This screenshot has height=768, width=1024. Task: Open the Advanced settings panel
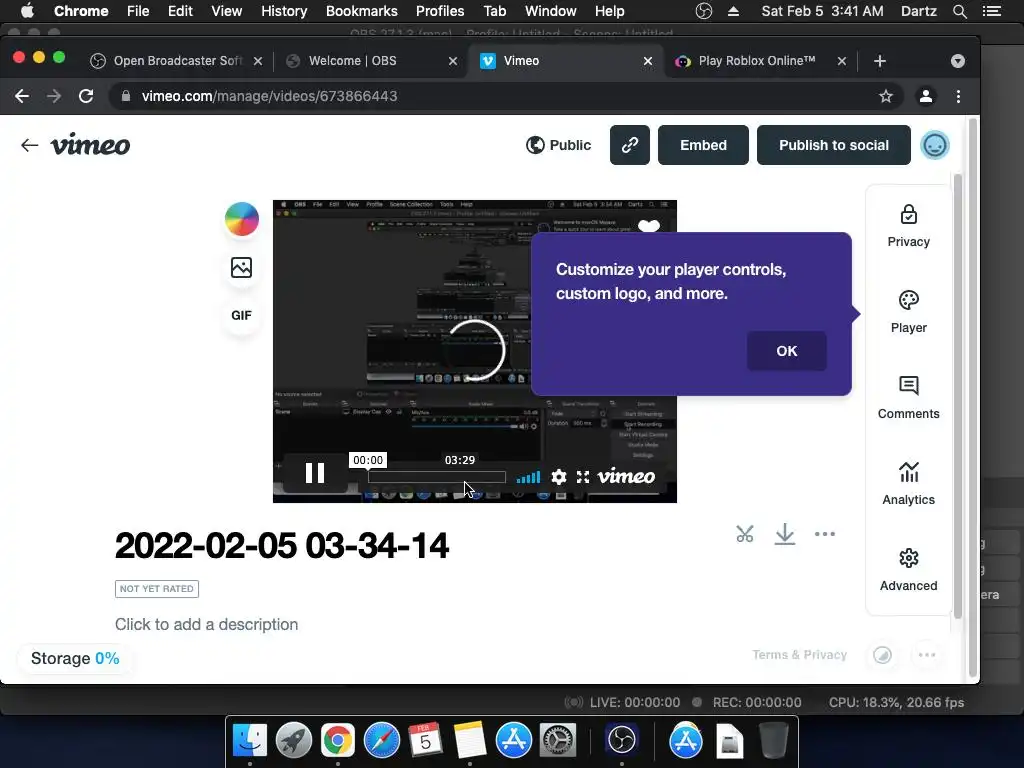pos(908,570)
